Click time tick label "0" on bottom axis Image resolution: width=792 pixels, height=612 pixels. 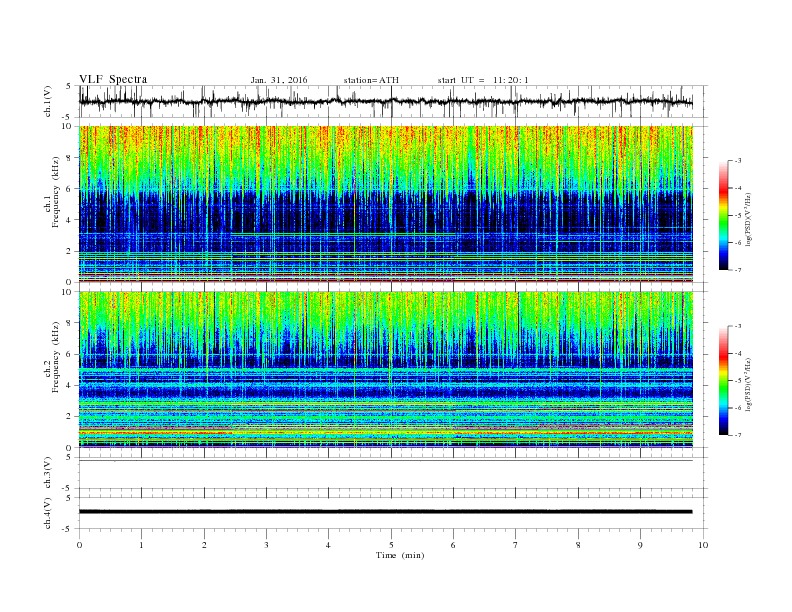click(x=79, y=545)
